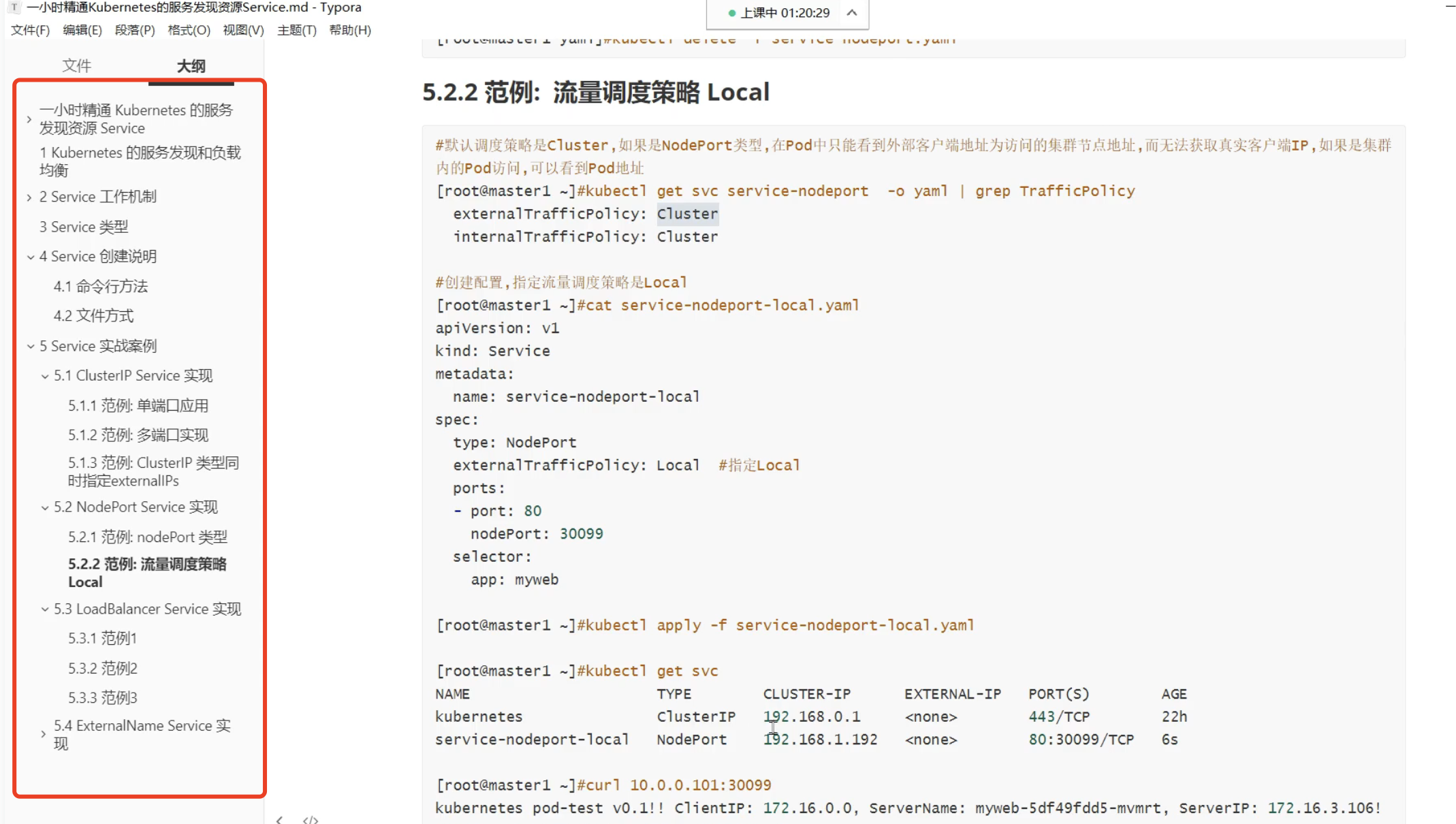1456x824 pixels.
Task: Collapse sidebar with bottom left arrow
Action: (279, 819)
